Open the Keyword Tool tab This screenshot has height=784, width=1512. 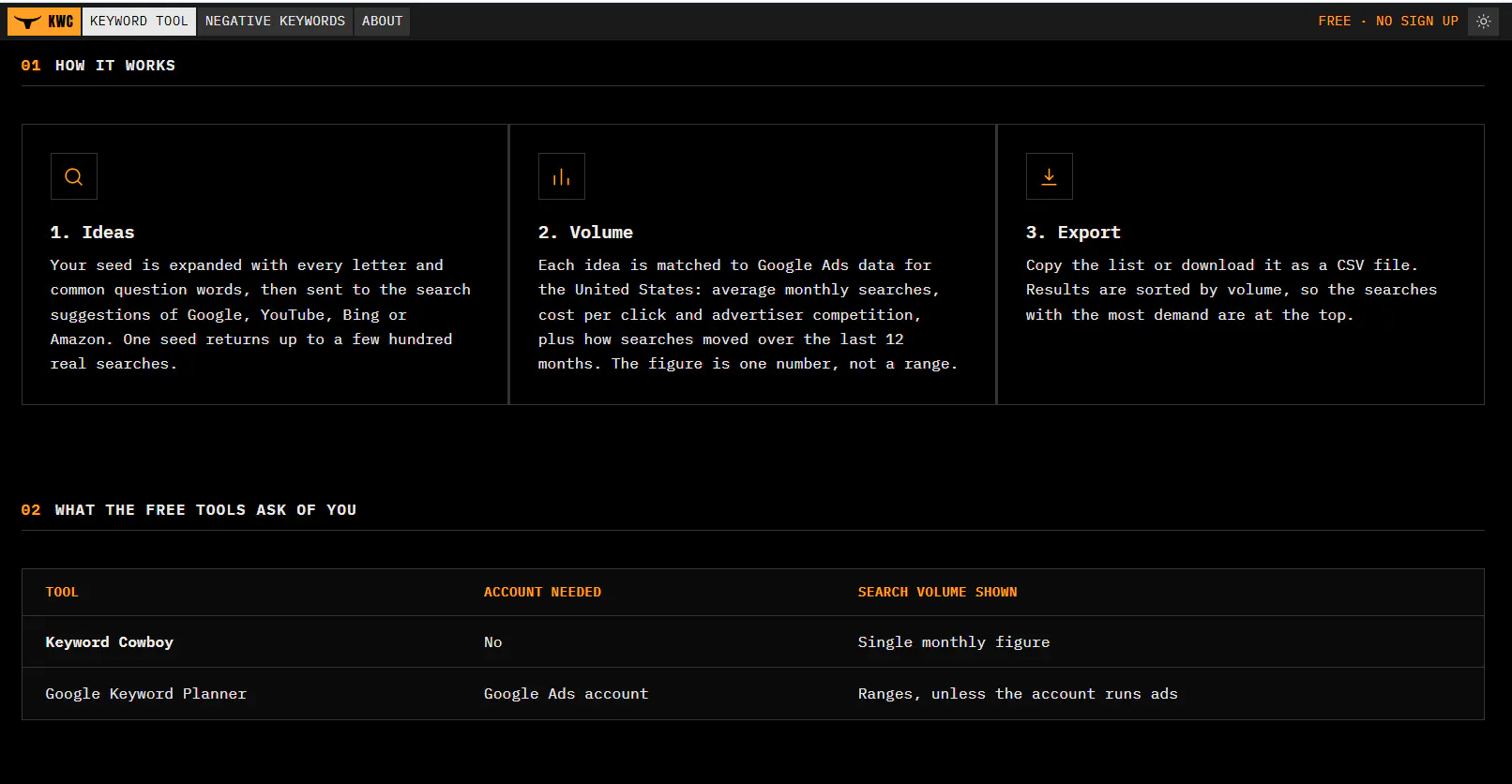[x=139, y=22]
